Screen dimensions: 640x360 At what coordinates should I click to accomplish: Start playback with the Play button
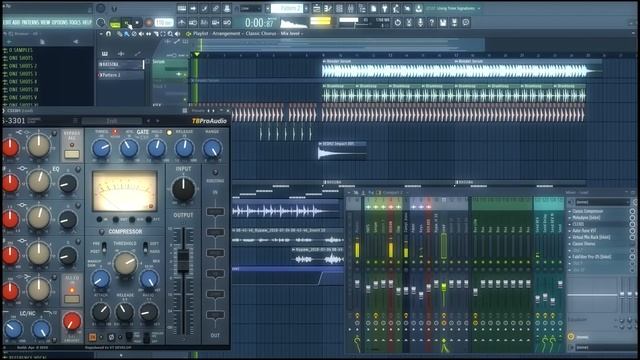pos(127,23)
